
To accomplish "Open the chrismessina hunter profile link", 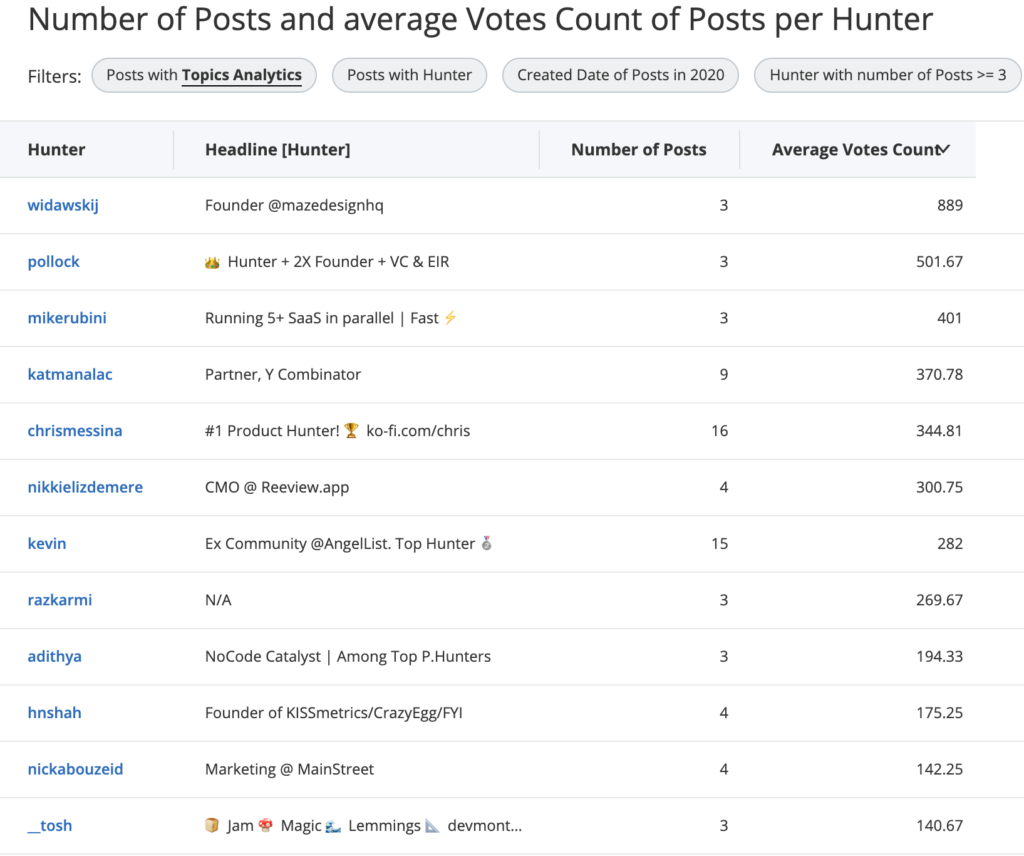I will click(x=75, y=430).
